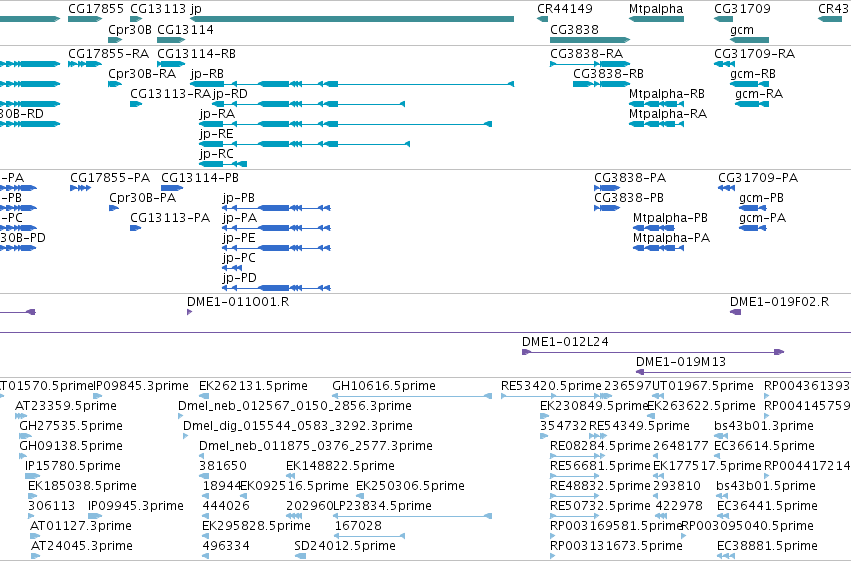The image size is (851, 561).
Task: Select transcript jp-RE
Action: [x=304, y=144]
